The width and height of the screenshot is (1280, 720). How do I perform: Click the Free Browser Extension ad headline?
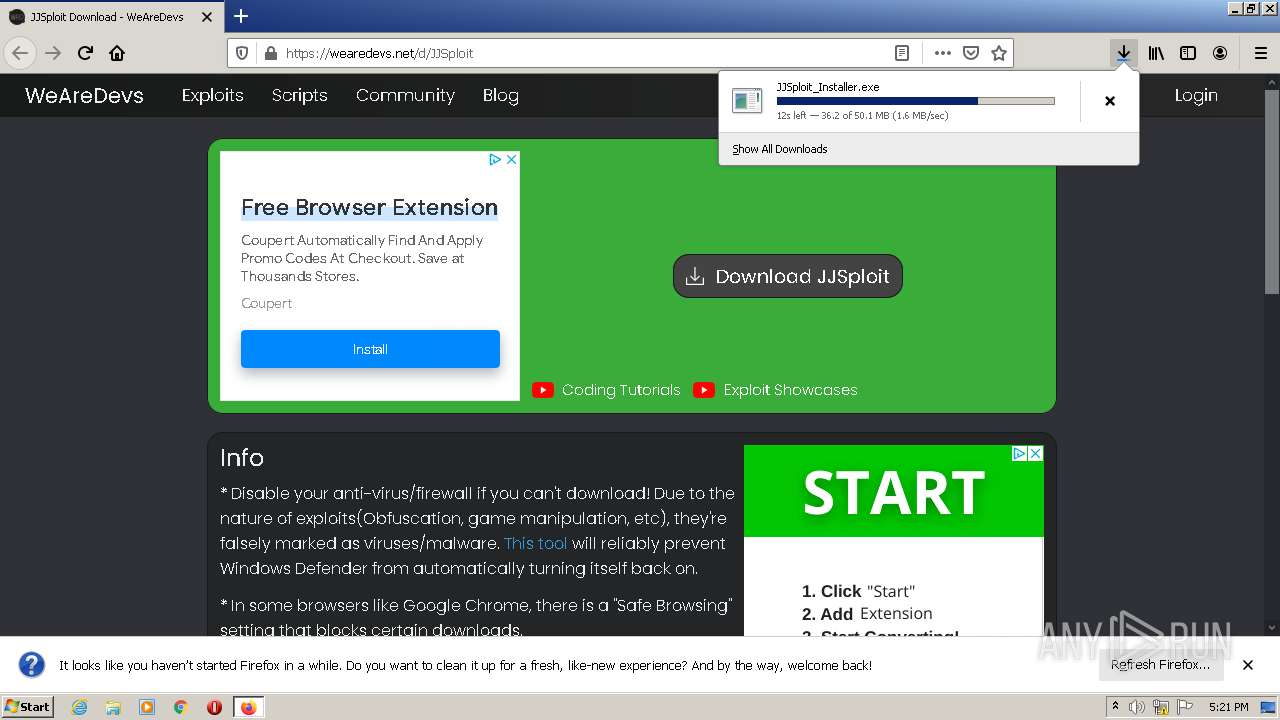[x=369, y=207]
